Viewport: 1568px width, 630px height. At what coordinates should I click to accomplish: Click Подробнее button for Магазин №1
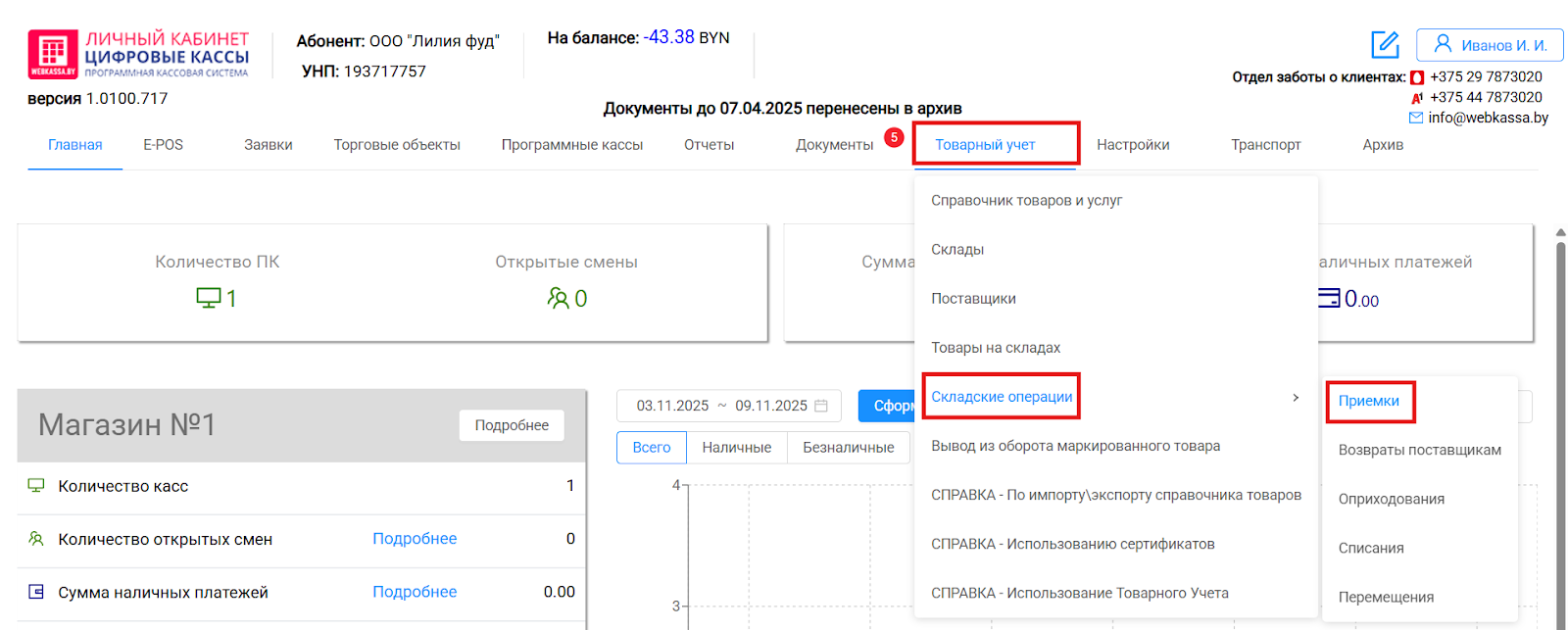[512, 425]
